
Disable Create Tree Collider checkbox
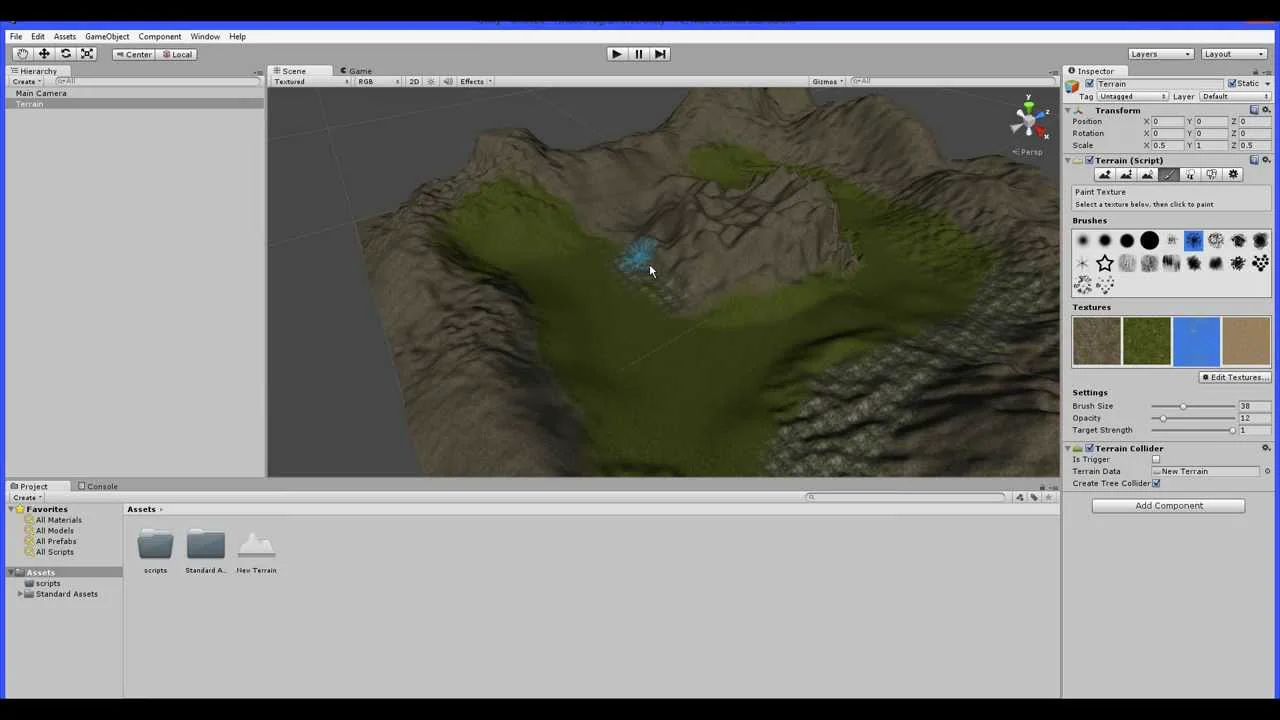1156,483
